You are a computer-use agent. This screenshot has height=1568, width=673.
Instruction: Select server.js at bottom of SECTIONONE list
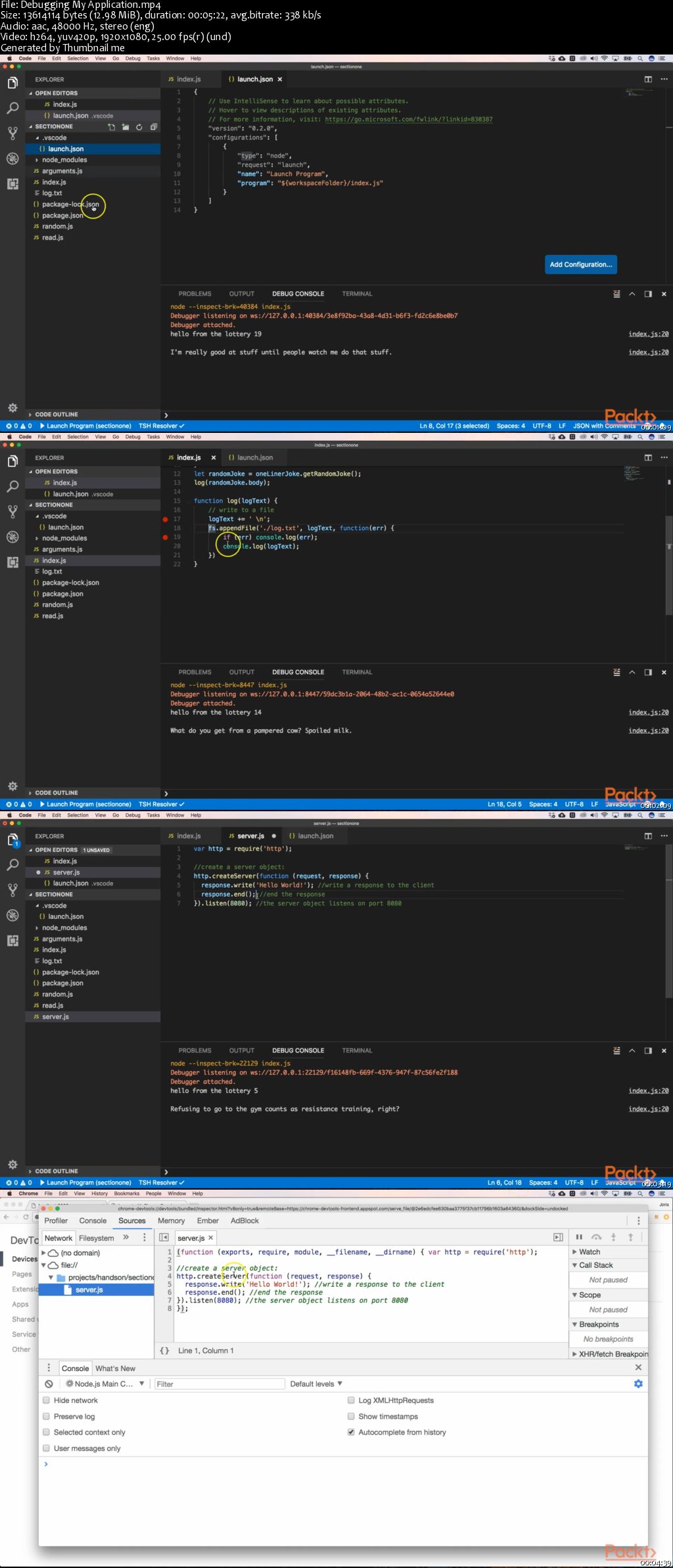tap(93, 1017)
